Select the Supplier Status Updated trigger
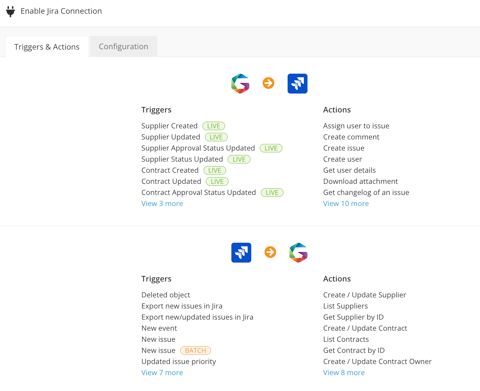The image size is (480, 391). pos(182,159)
